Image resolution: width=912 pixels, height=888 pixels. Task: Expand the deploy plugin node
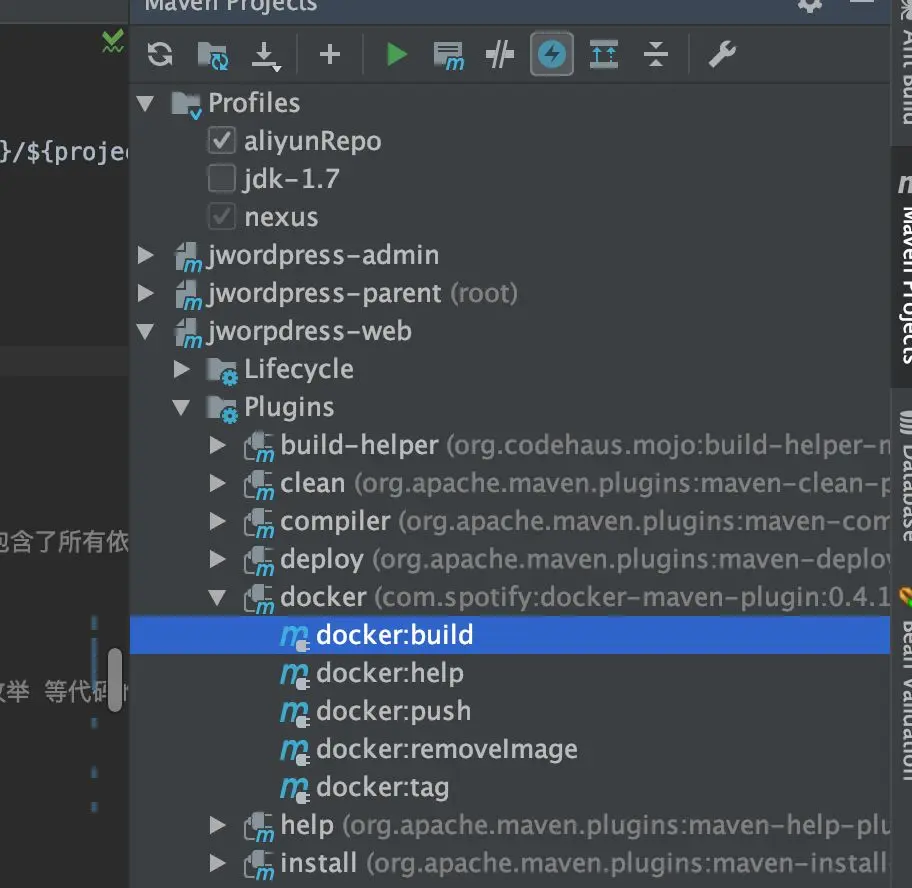(218, 559)
